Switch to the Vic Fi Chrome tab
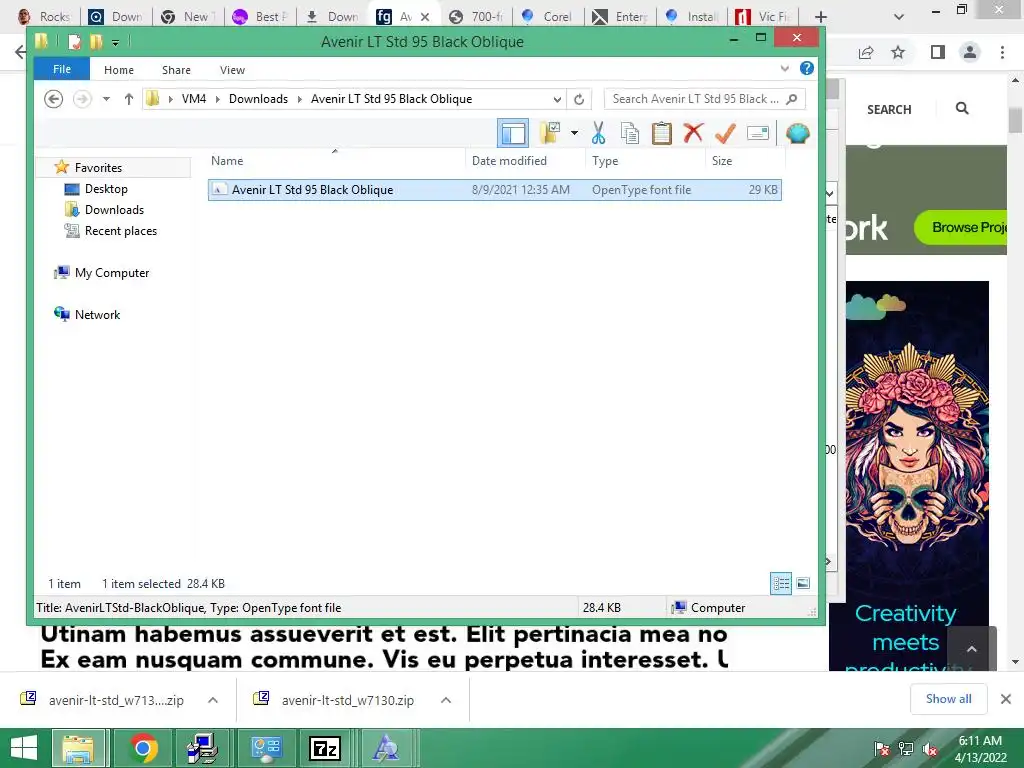1024x768 pixels. pyautogui.click(x=763, y=17)
